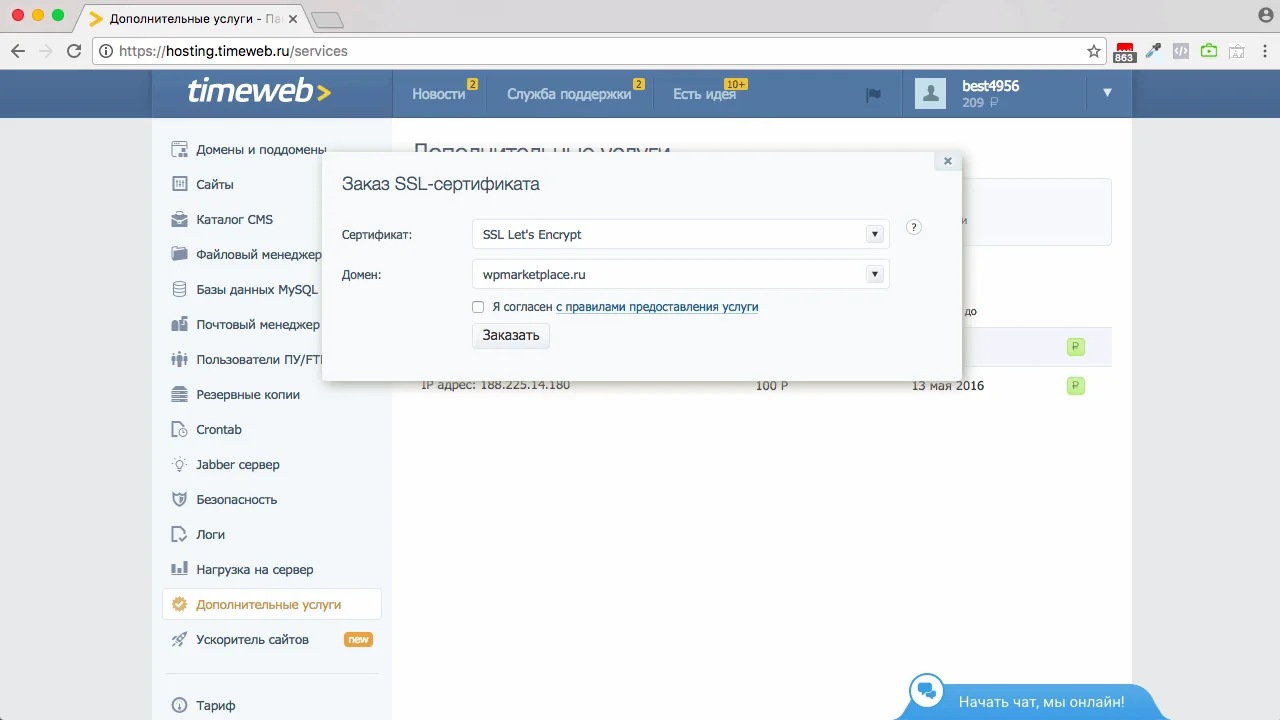
Task: Click the new badge near Ускоритель сайтов
Action: (x=358, y=639)
